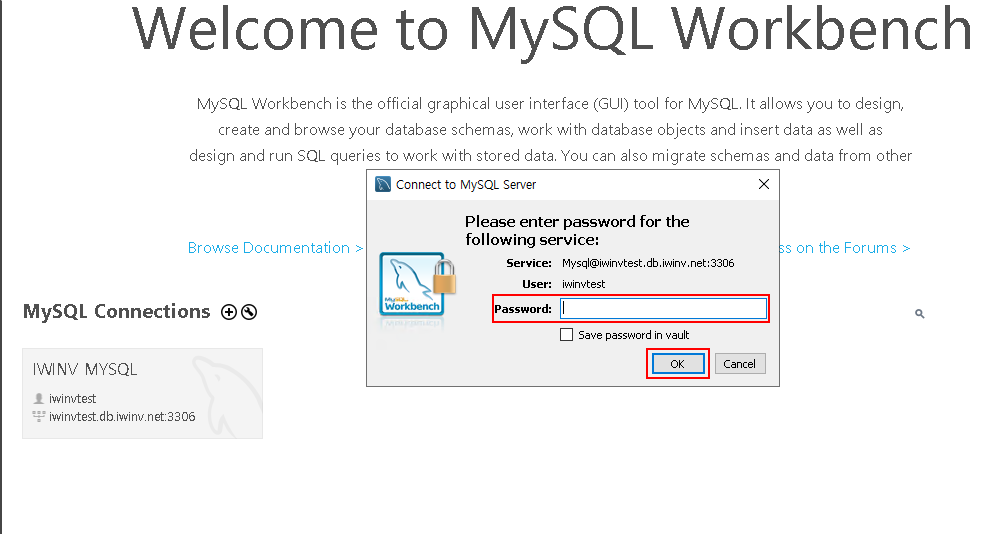Click the MySQL Workbench padlock logo in dialog
This screenshot has height=534, width=991.
[417, 284]
